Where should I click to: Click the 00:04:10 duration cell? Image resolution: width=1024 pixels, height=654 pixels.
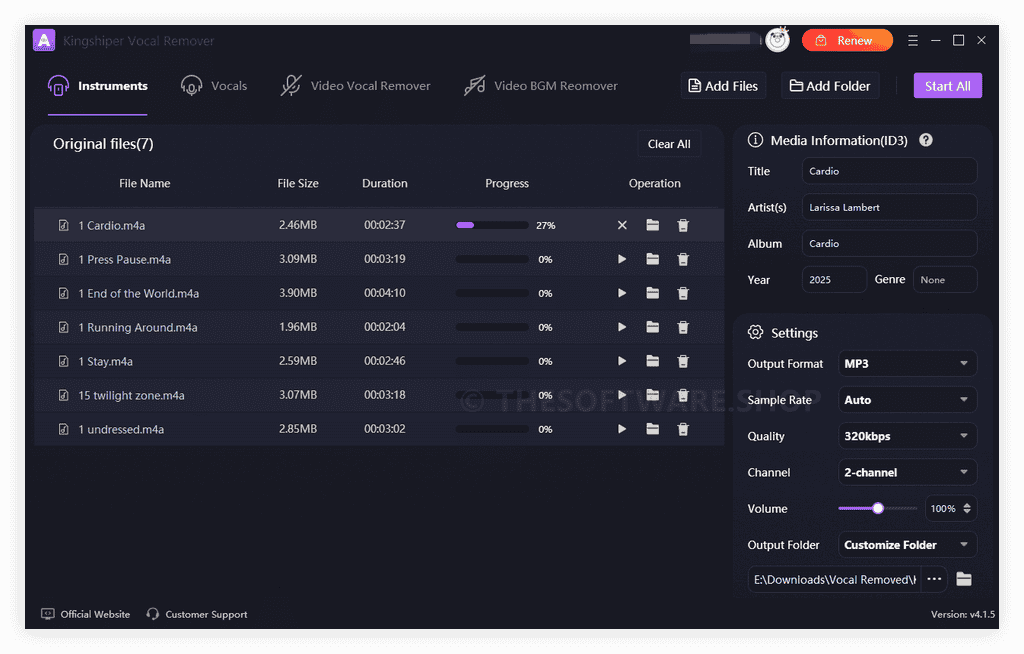385,293
